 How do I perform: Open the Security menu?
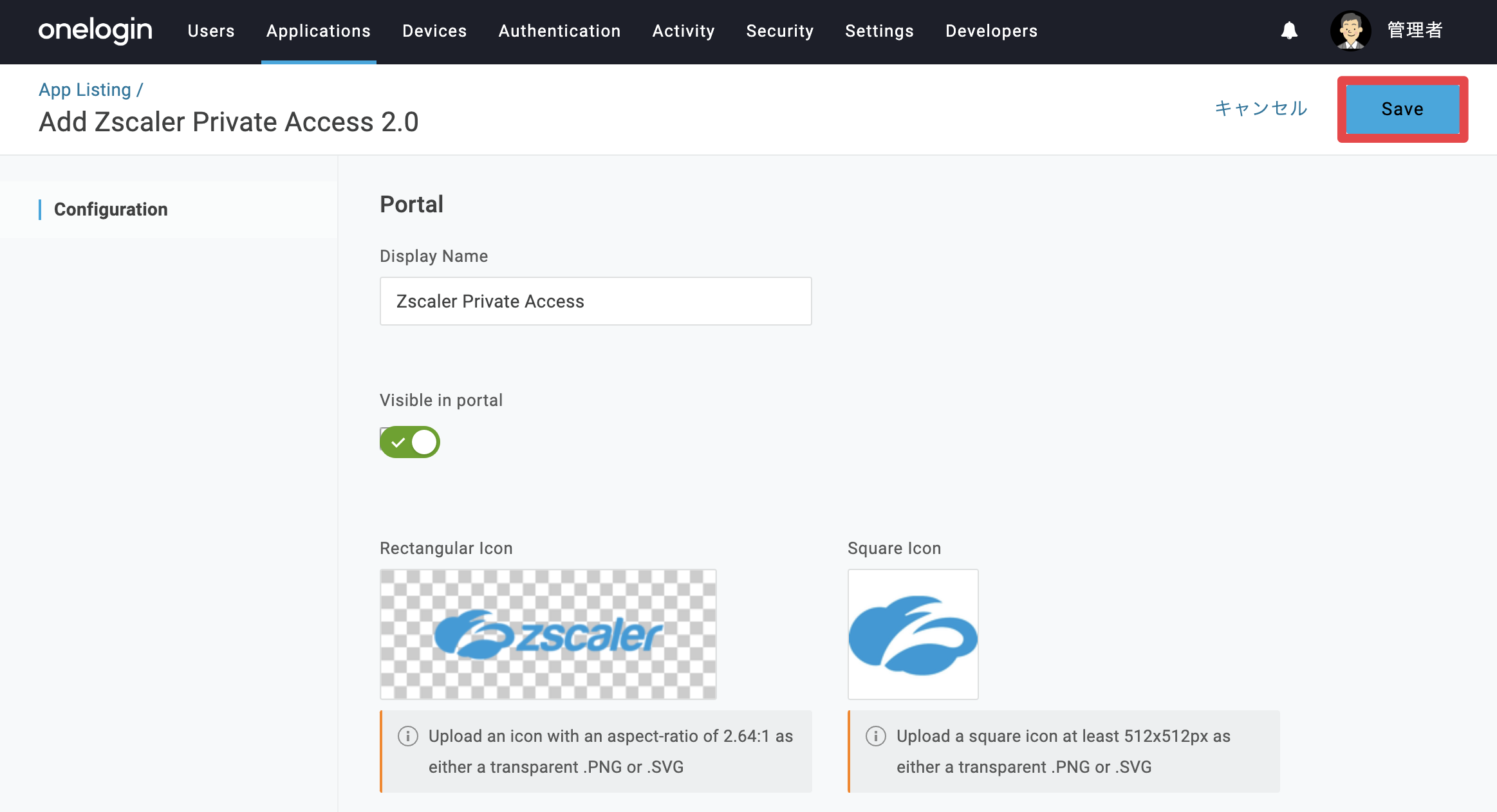780,31
